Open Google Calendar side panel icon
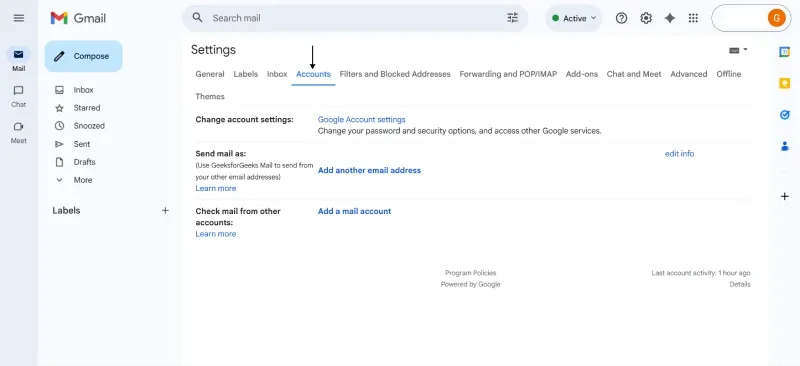The height and width of the screenshot is (366, 800). click(x=785, y=52)
